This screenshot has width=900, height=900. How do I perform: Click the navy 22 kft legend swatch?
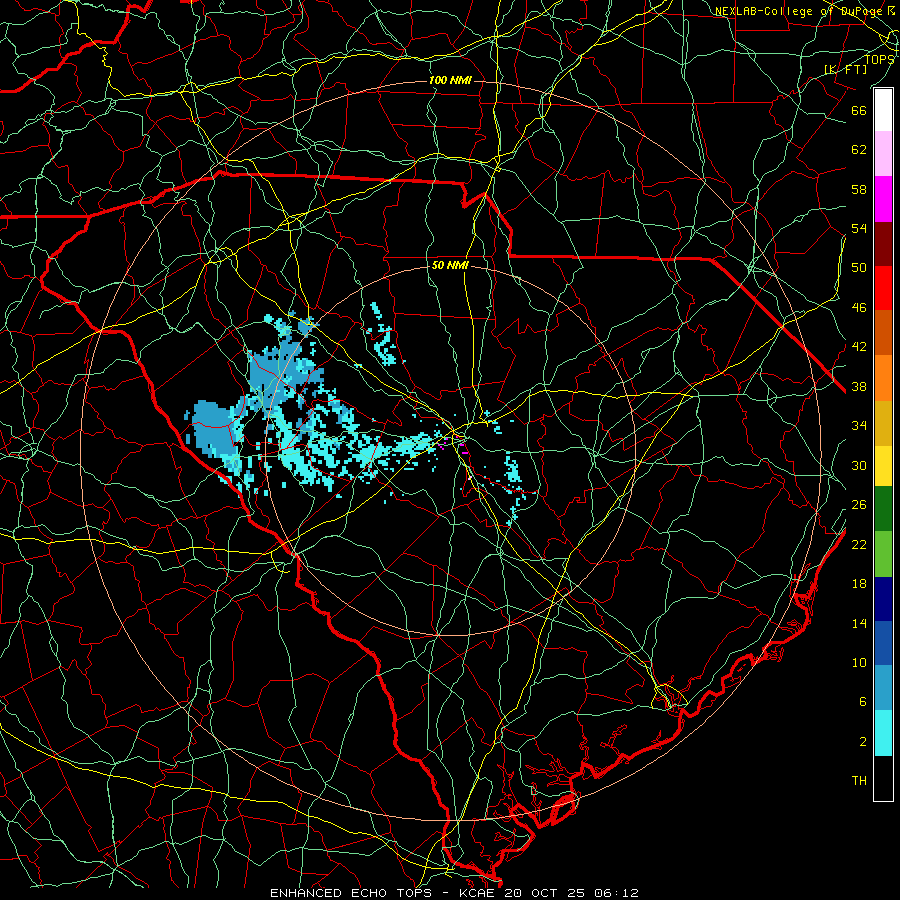(883, 599)
